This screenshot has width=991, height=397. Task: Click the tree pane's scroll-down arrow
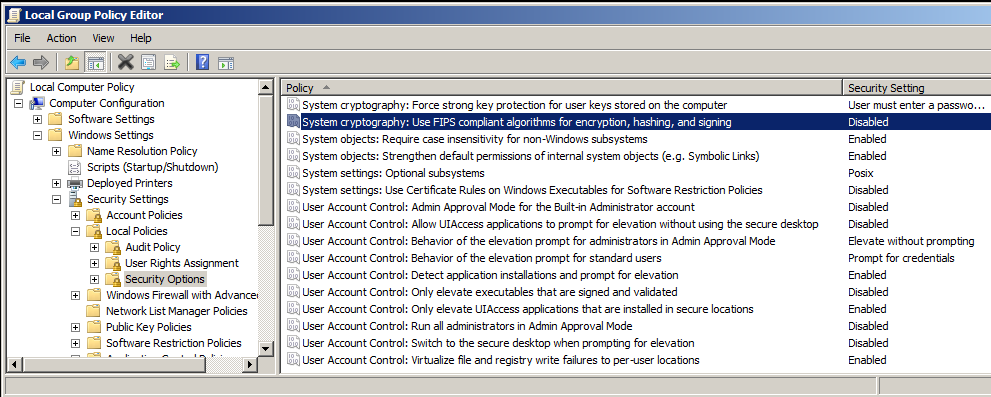pos(266,348)
